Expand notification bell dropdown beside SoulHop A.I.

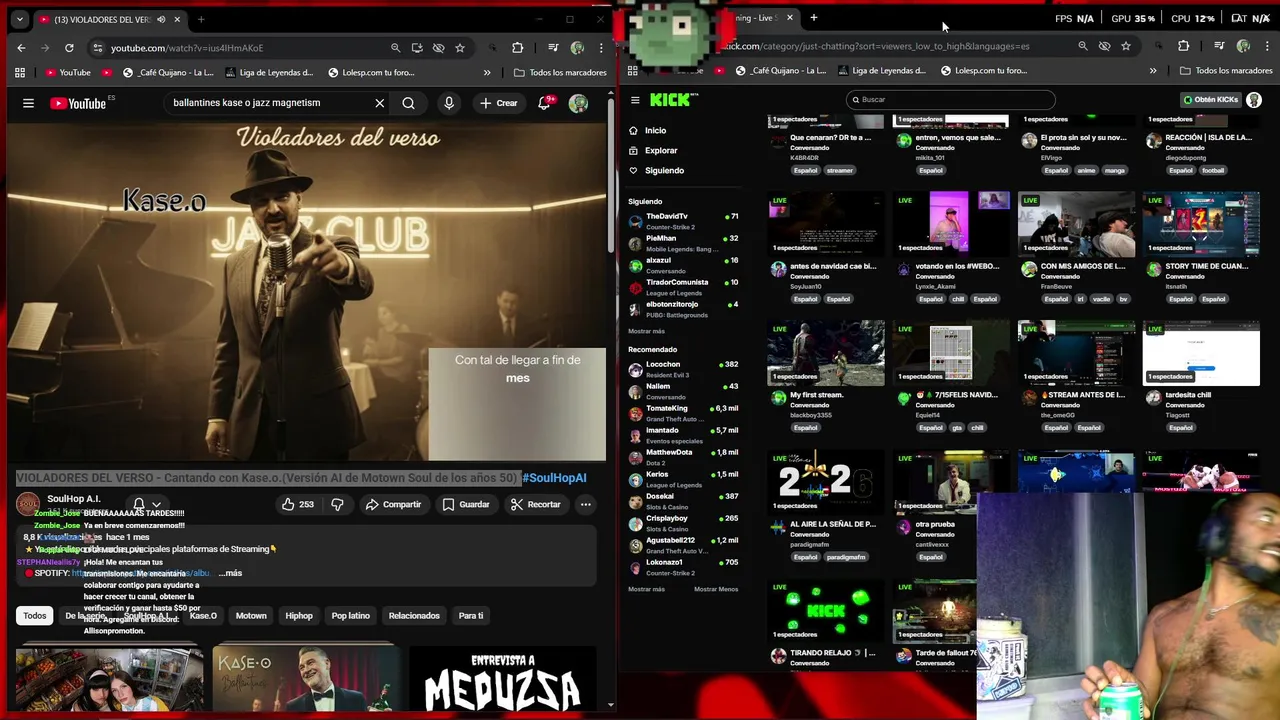point(148,504)
